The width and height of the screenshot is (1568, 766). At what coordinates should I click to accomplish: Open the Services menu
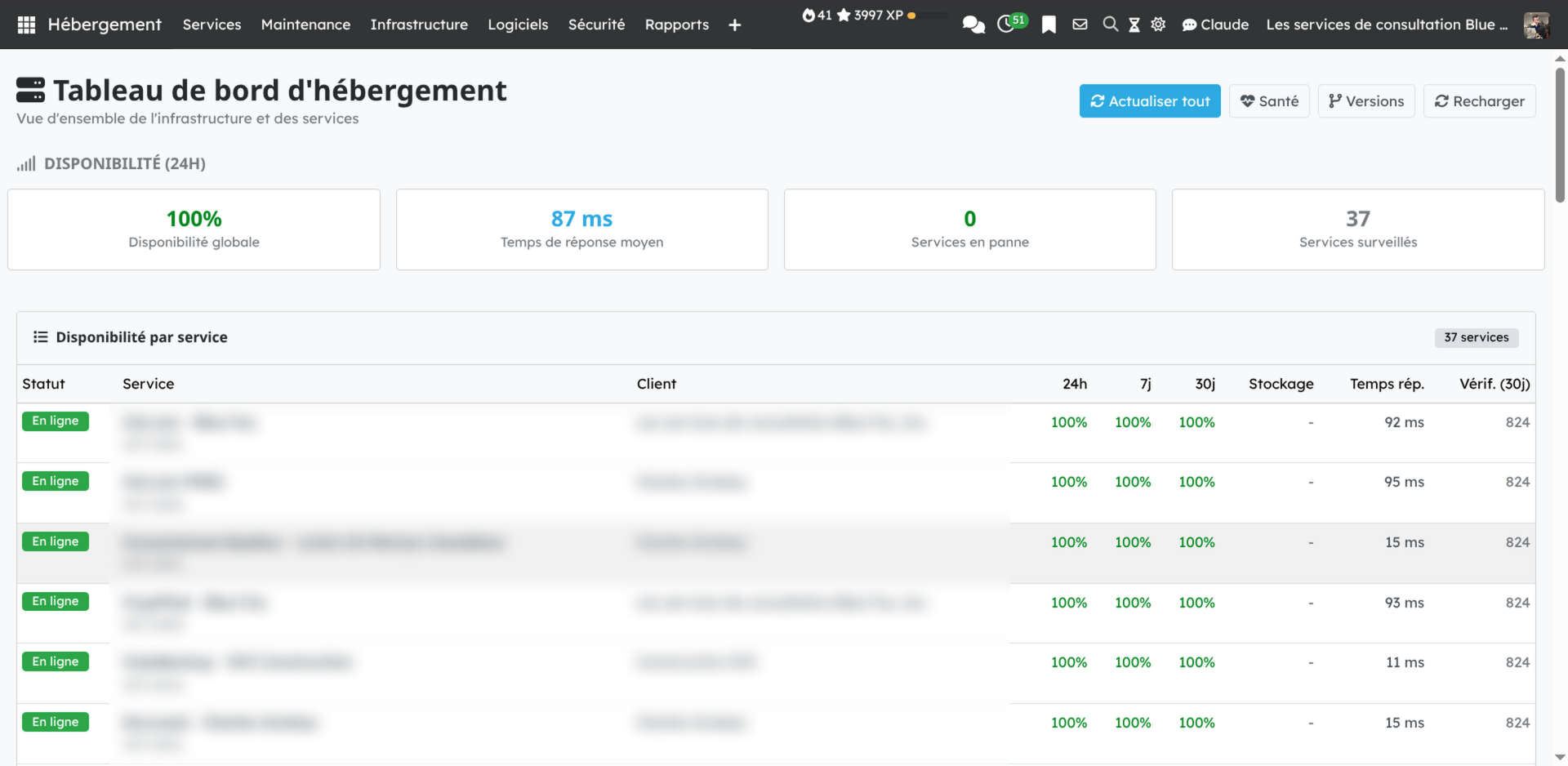click(212, 24)
